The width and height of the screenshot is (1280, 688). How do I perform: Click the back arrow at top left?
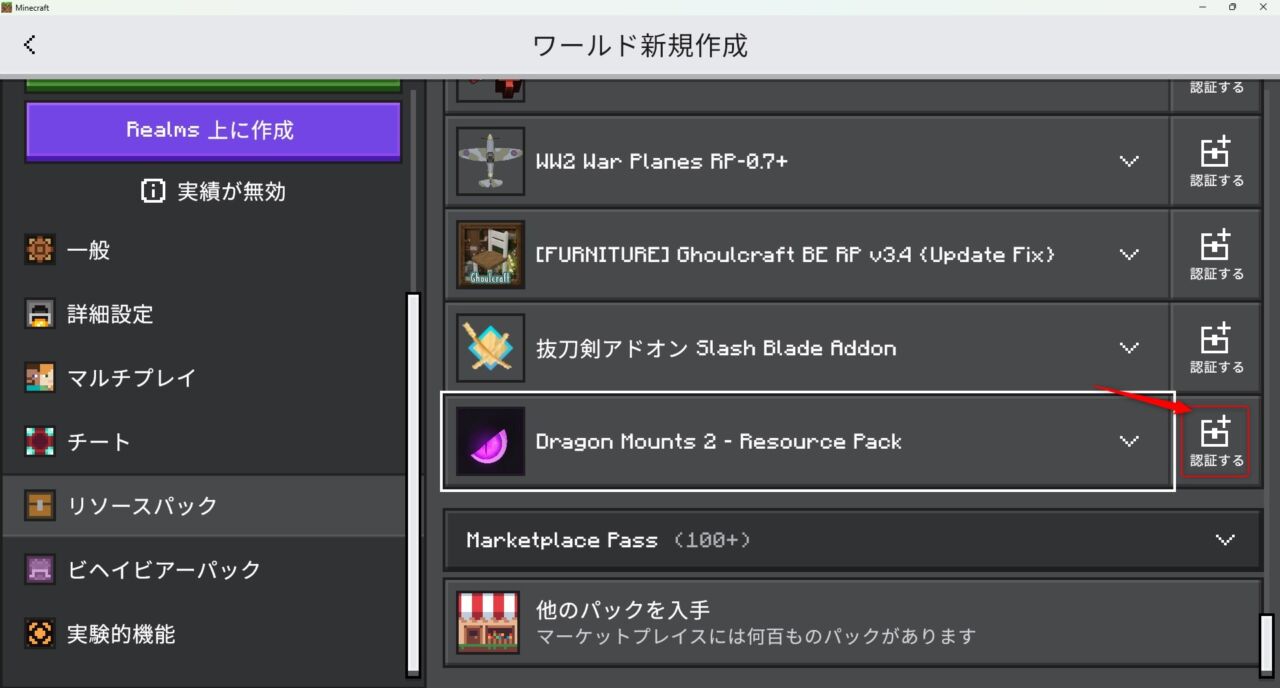[x=30, y=44]
